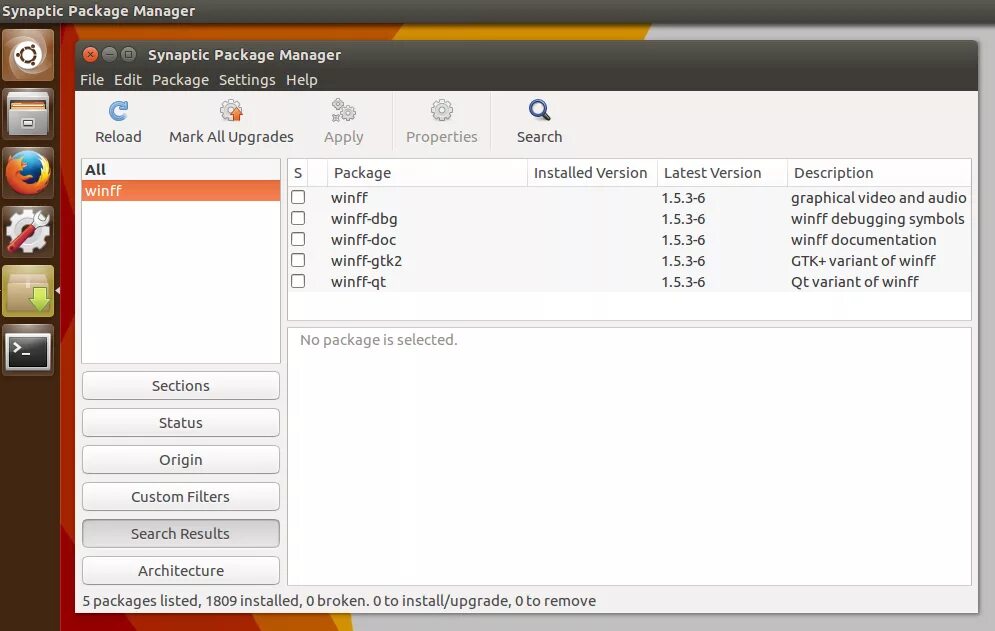The height and width of the screenshot is (631, 995).
Task: Tick the winff-gtk2 package checkbox
Action: coord(298,260)
